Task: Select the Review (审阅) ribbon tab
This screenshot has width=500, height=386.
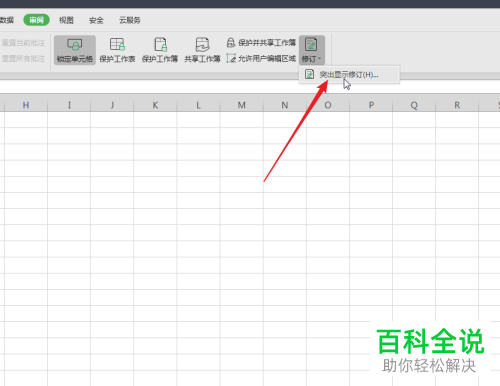Action: click(x=36, y=20)
